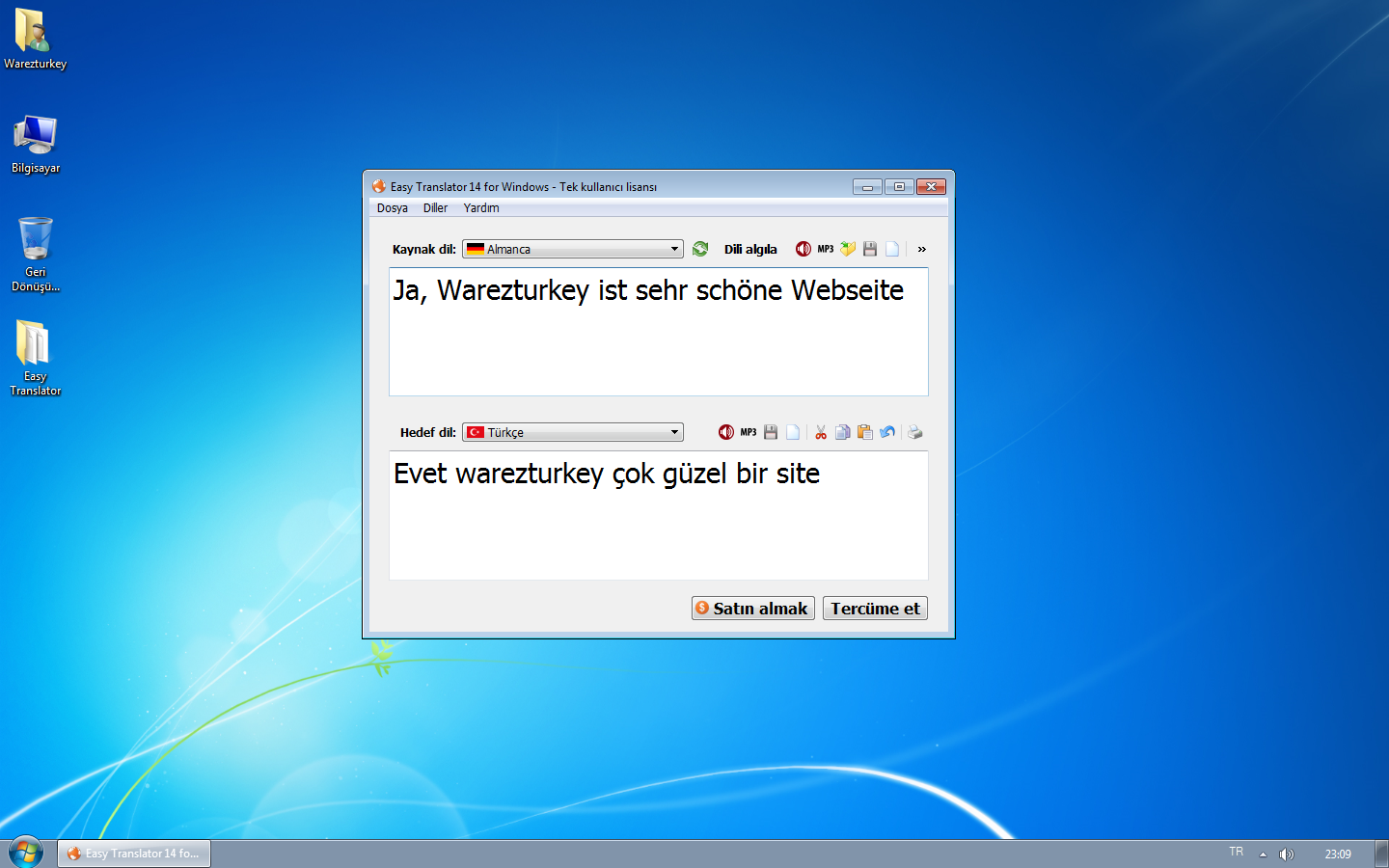The height and width of the screenshot is (868, 1389).
Task: Select the Geri Dönüşüm recycle bin icon
Action: coord(36,255)
